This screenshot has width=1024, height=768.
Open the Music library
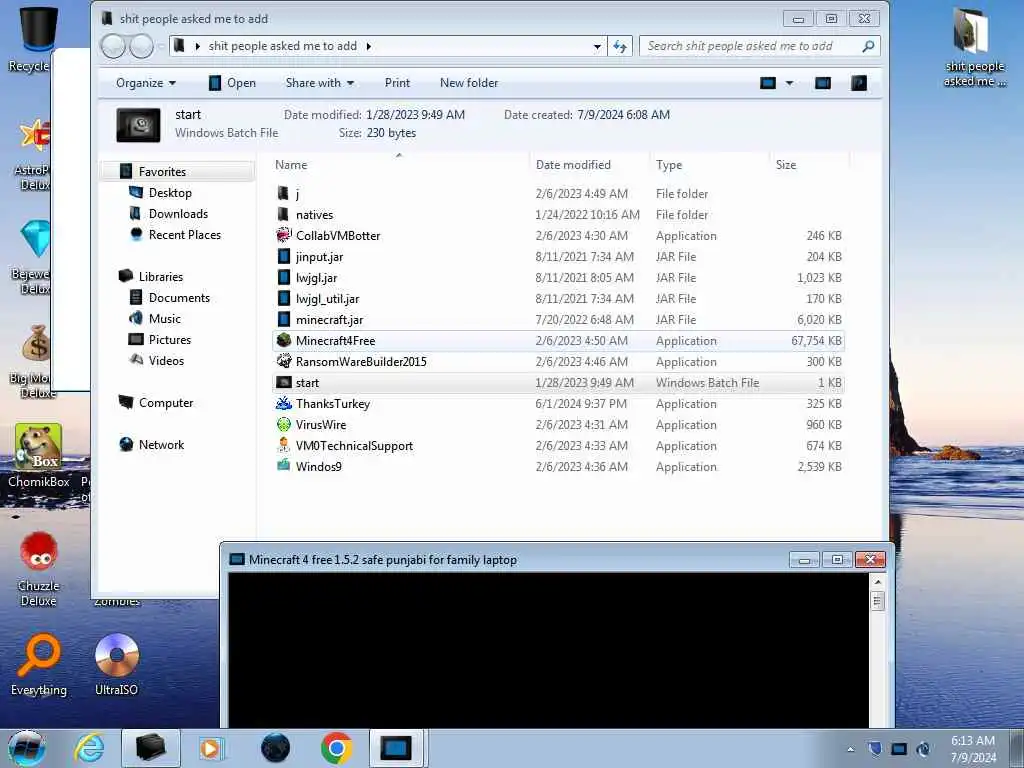coord(165,319)
